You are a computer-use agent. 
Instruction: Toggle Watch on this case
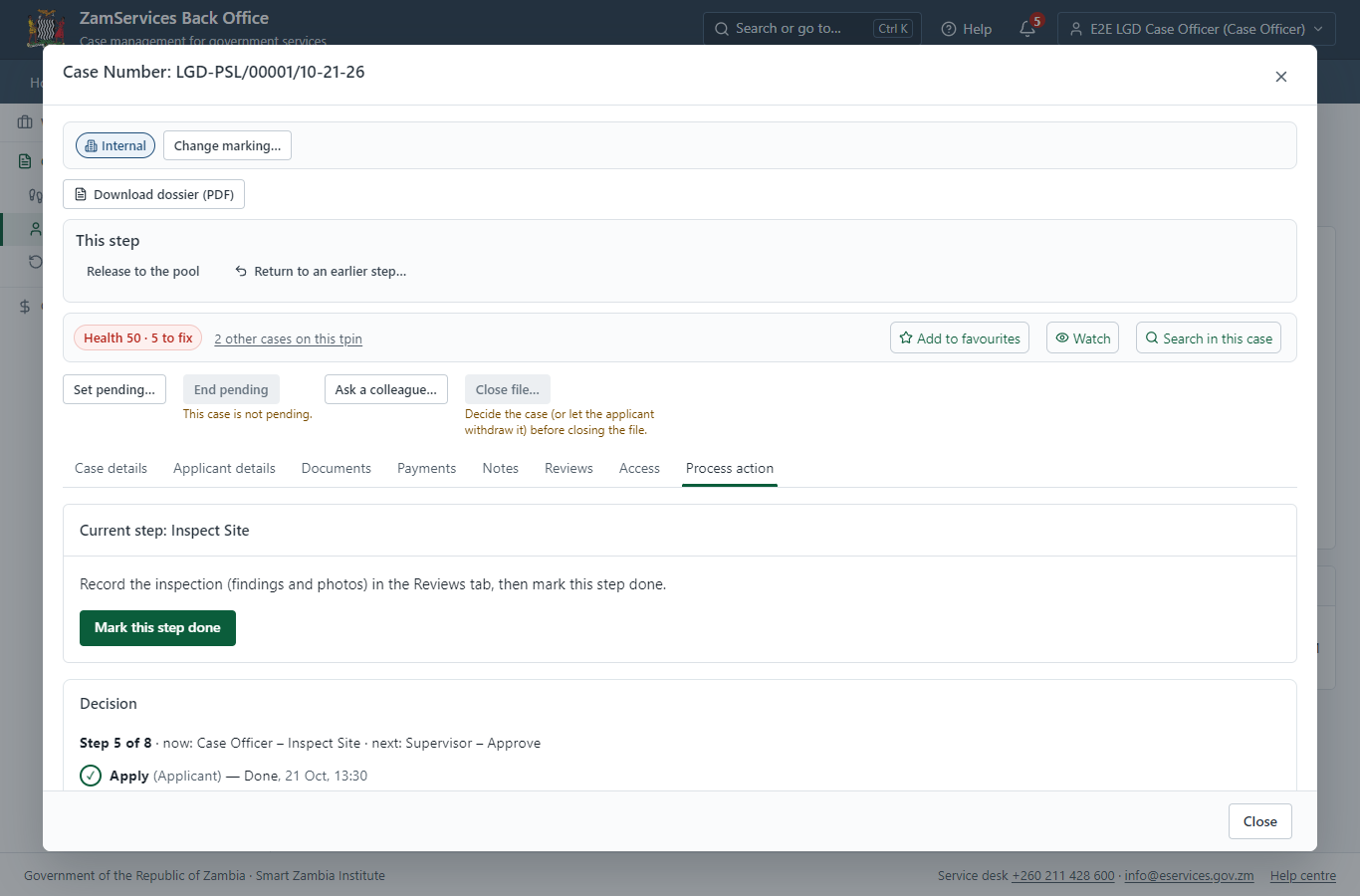(1082, 337)
